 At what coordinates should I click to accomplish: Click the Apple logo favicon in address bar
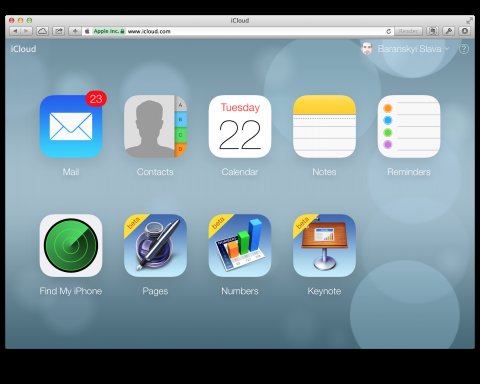[87, 31]
